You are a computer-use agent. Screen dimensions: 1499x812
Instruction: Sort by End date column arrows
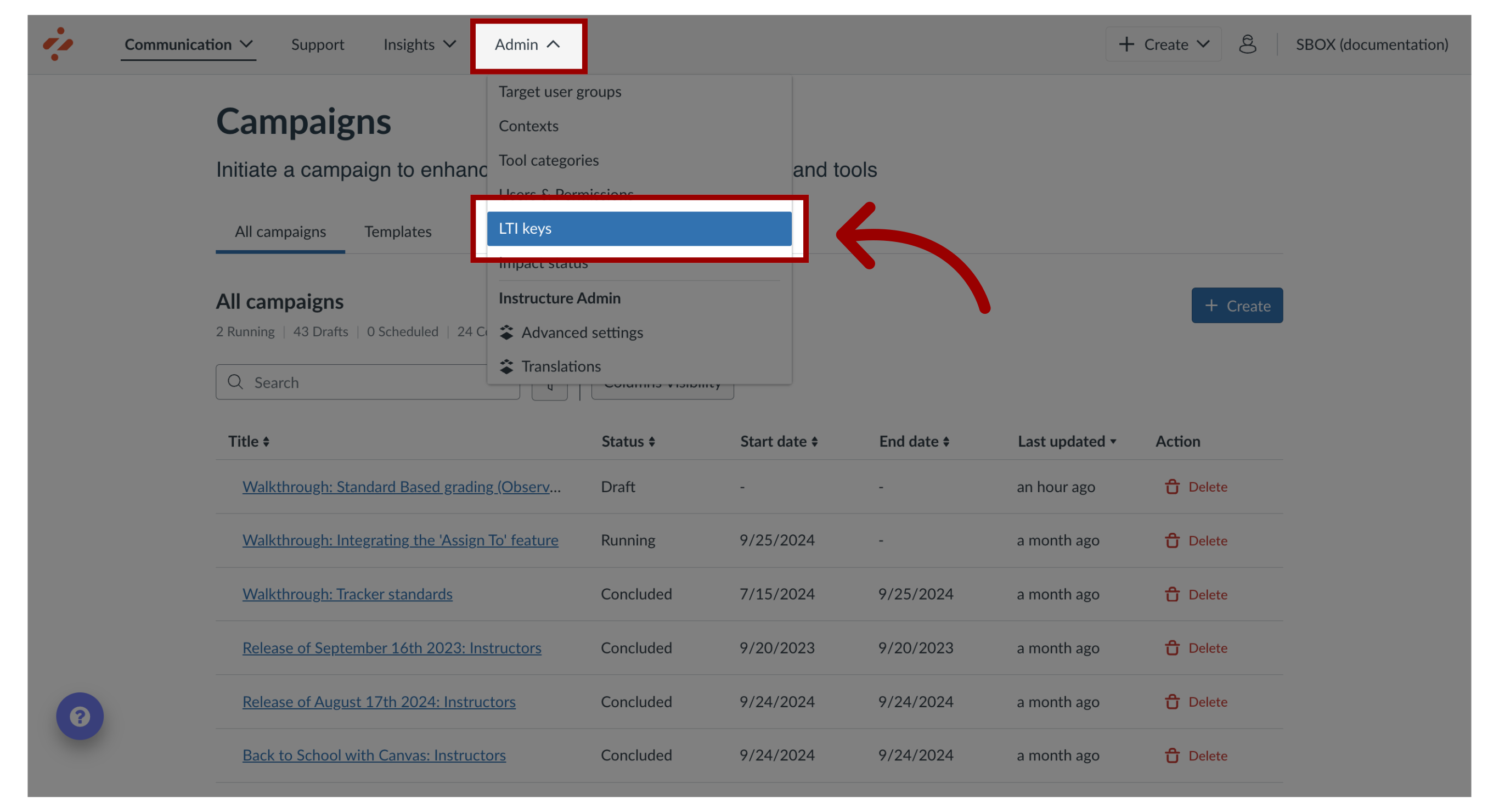(946, 442)
